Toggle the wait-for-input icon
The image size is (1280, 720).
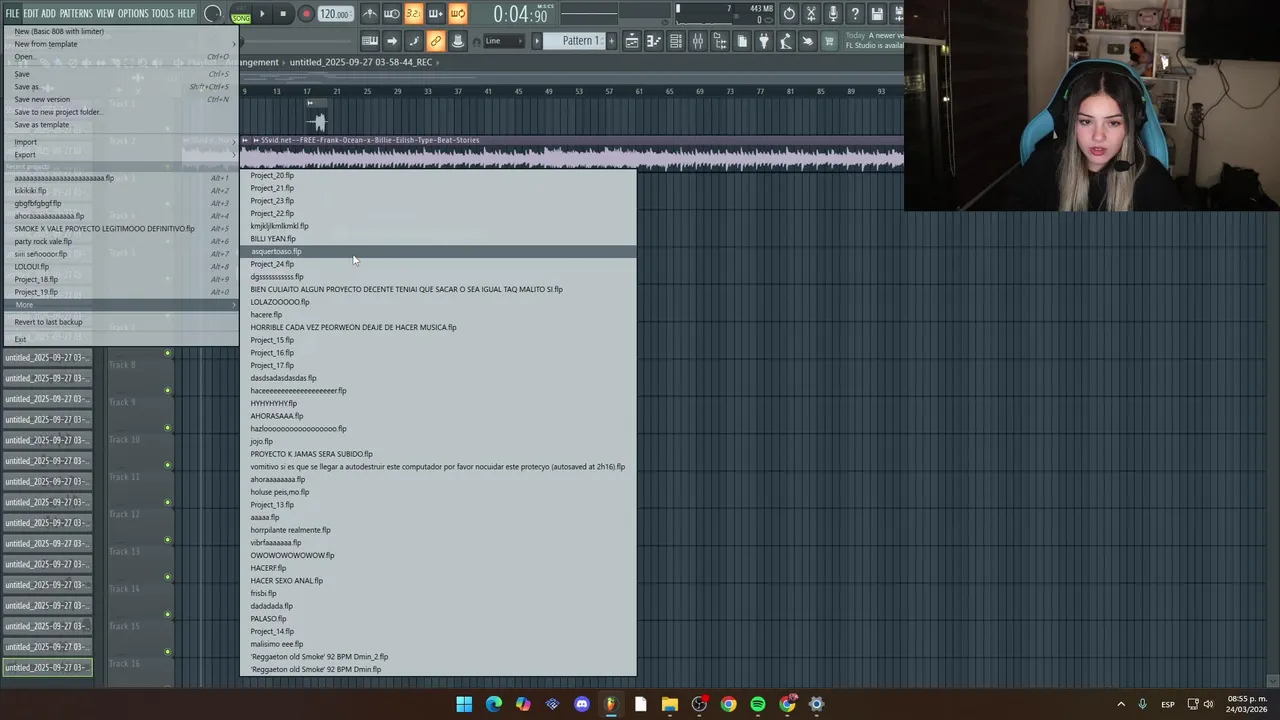click(392, 14)
